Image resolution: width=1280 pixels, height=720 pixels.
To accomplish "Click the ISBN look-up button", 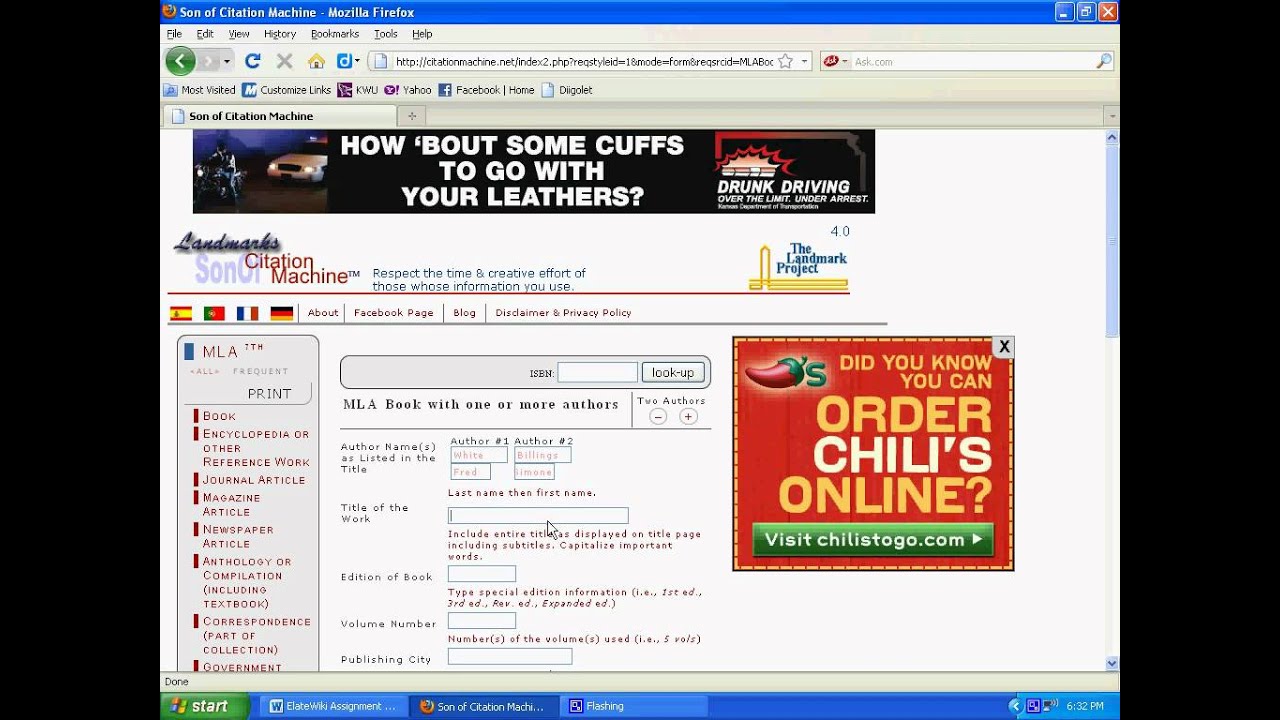I will coord(673,373).
